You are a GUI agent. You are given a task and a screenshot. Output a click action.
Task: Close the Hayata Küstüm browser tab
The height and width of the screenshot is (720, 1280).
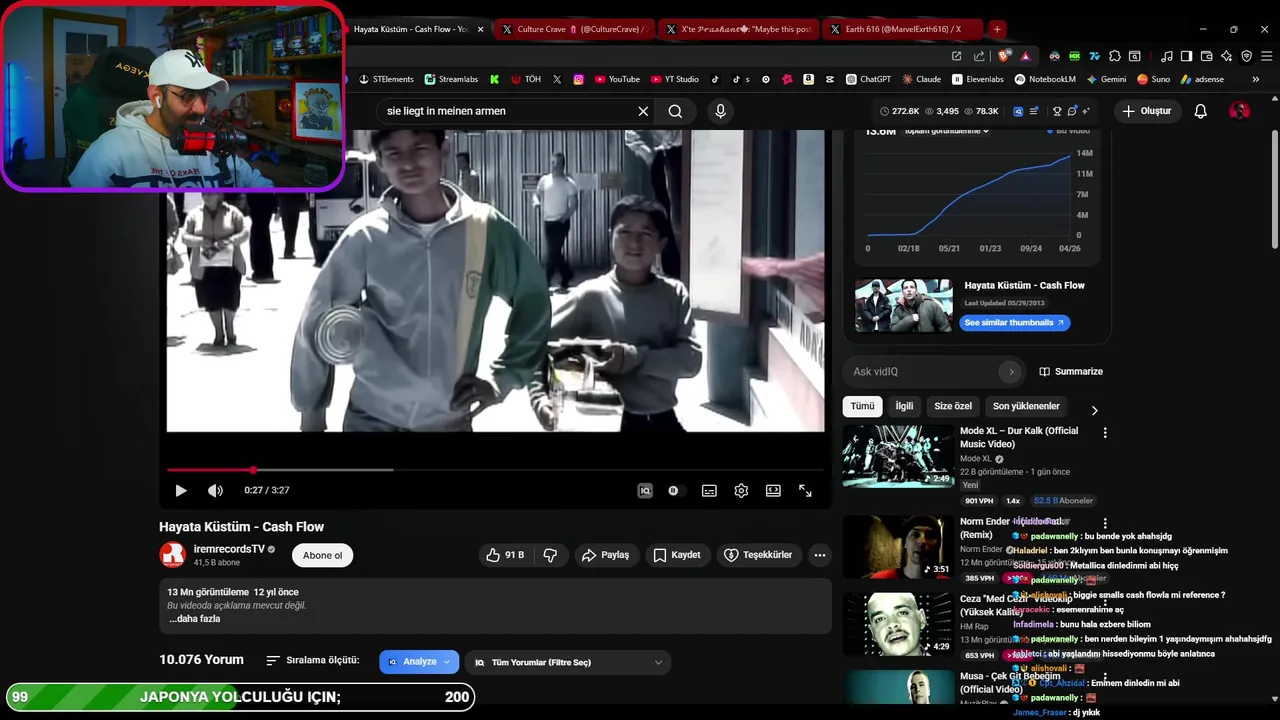point(481,29)
